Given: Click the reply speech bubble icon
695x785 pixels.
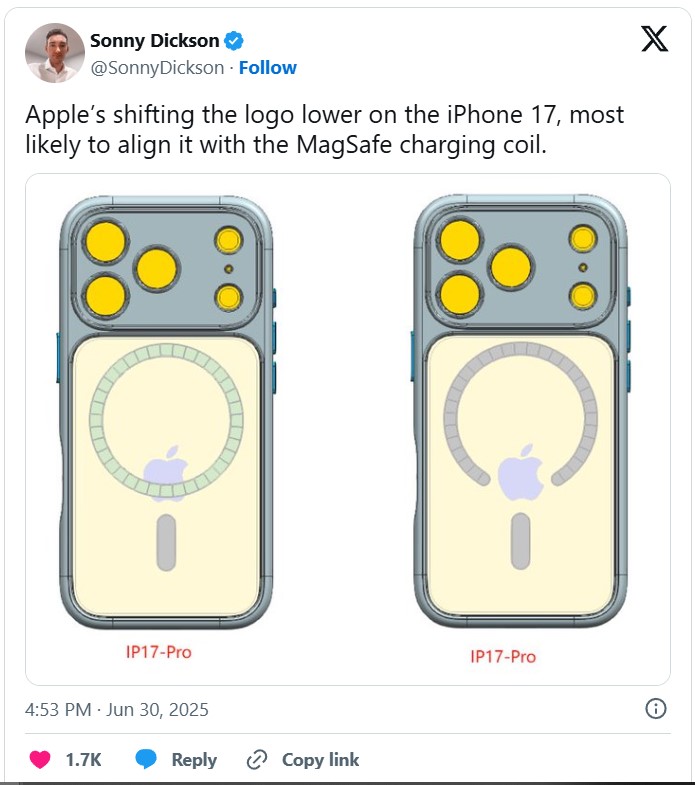Looking at the screenshot, I should [x=147, y=760].
